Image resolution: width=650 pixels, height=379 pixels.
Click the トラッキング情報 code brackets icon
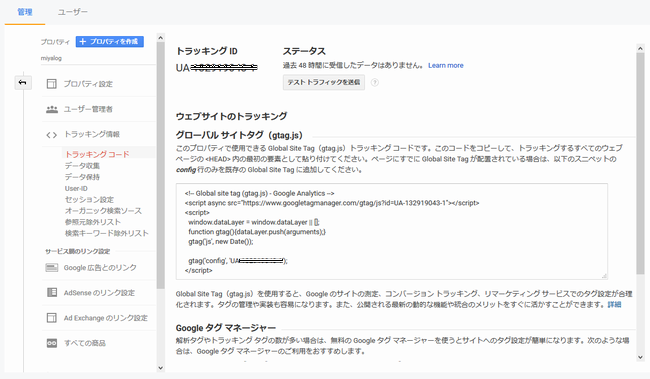click(x=51, y=135)
